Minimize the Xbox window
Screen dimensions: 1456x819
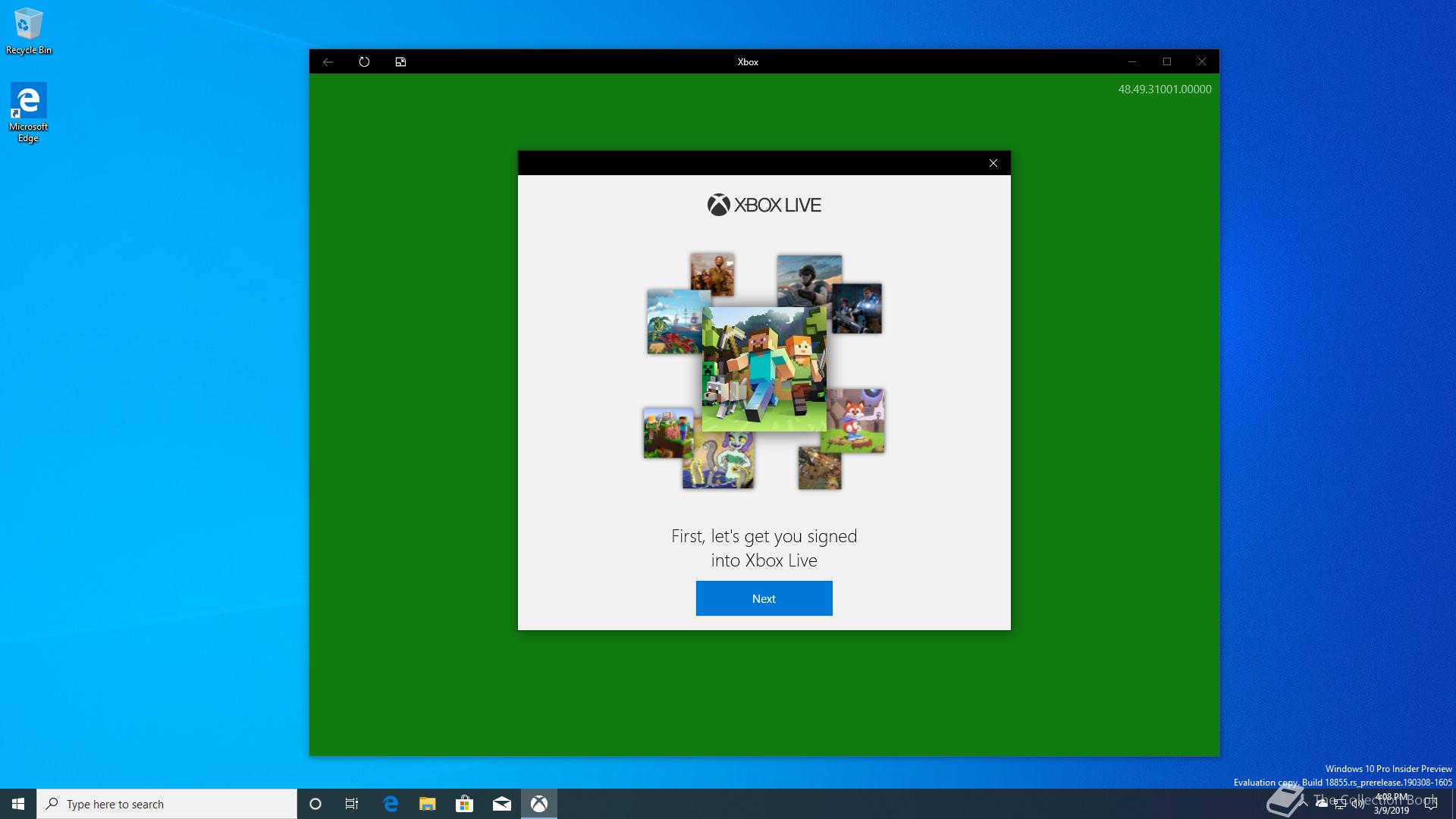tap(1131, 62)
